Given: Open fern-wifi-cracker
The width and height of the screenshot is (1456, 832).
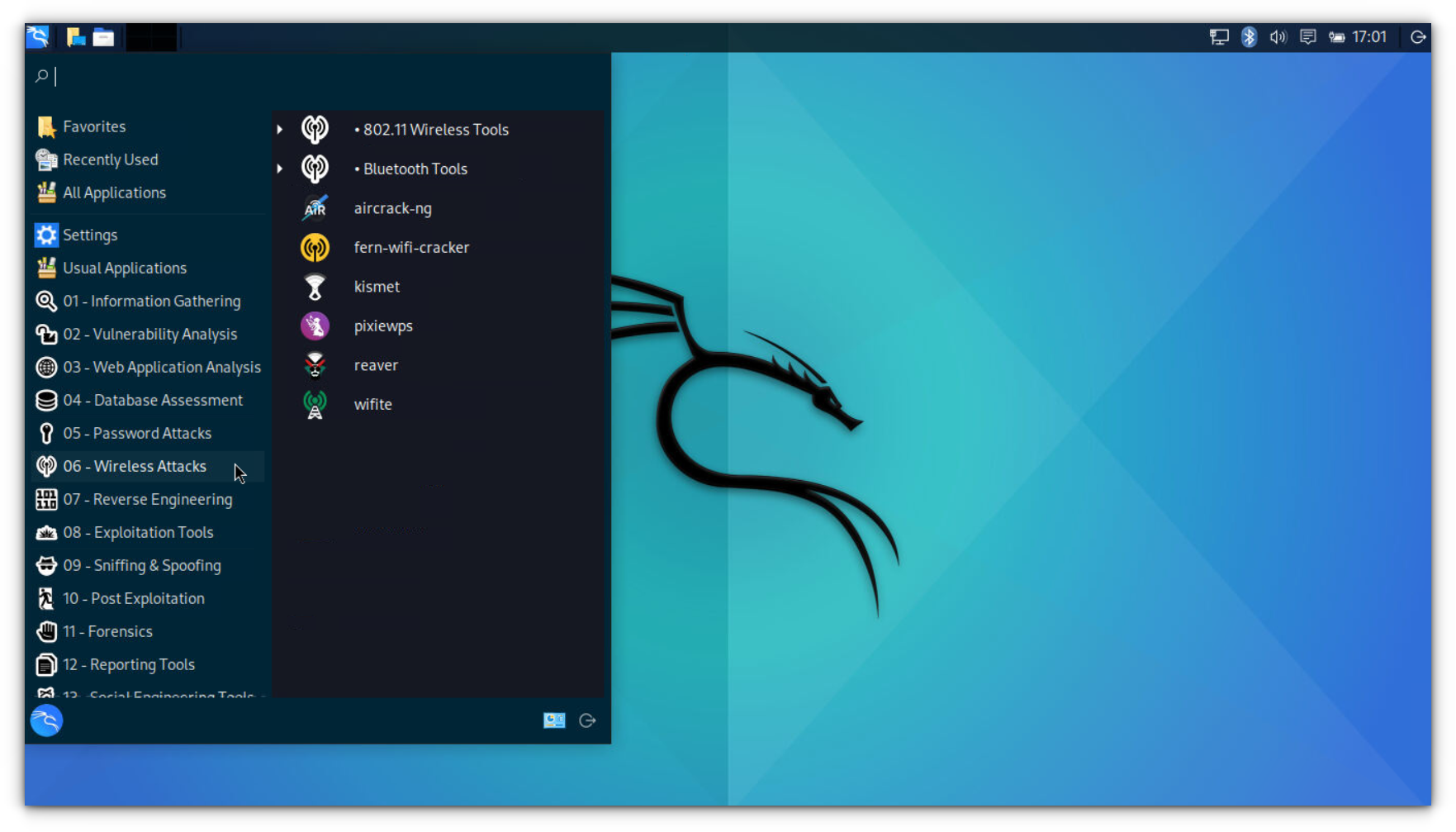Looking at the screenshot, I should tap(411, 246).
